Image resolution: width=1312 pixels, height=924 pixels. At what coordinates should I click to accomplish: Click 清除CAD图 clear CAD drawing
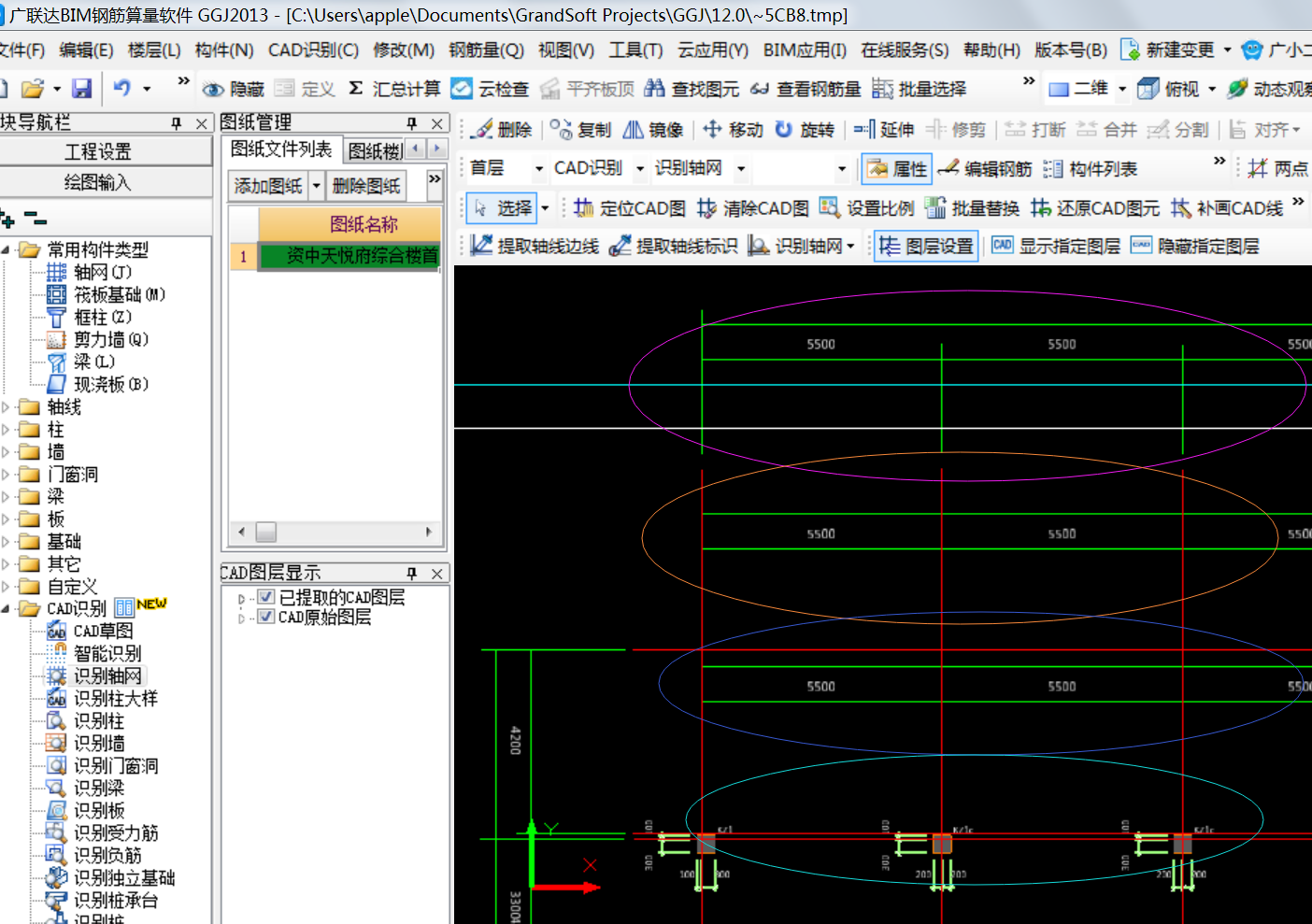coord(752,207)
